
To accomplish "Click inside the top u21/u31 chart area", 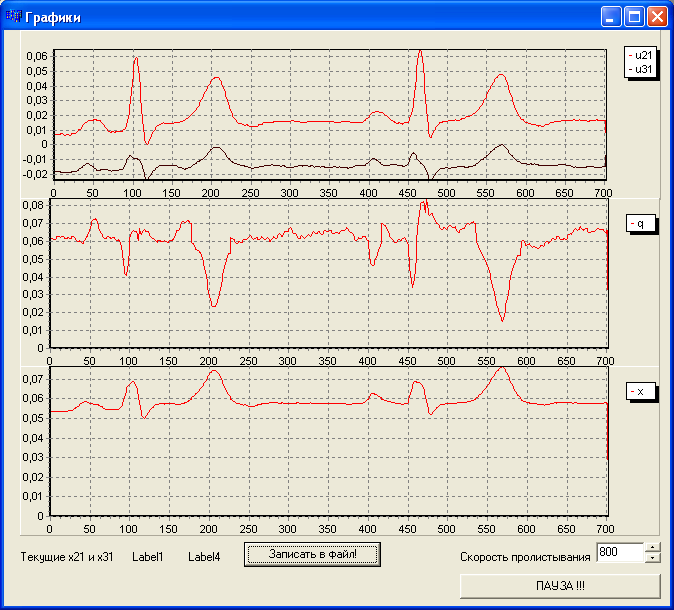I will tap(330, 114).
